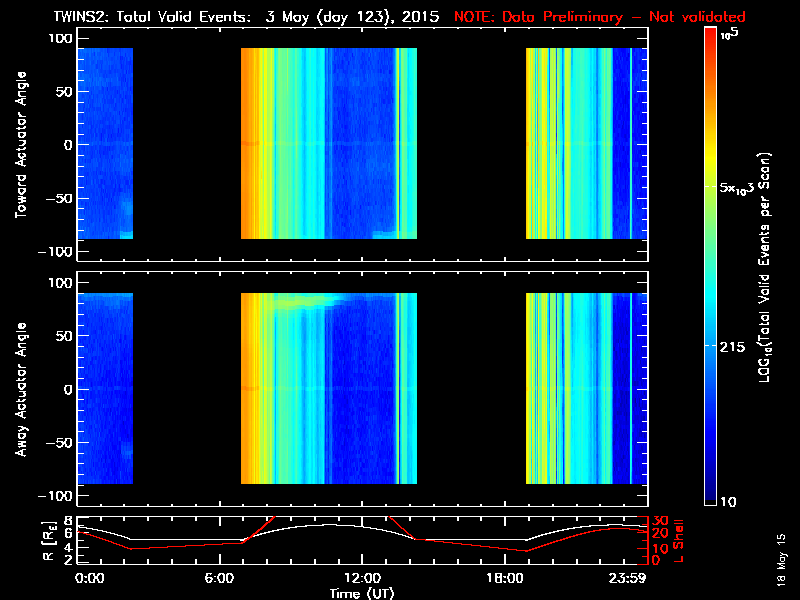
Task: Click the orange band in Toward panel
Action: point(249,140)
